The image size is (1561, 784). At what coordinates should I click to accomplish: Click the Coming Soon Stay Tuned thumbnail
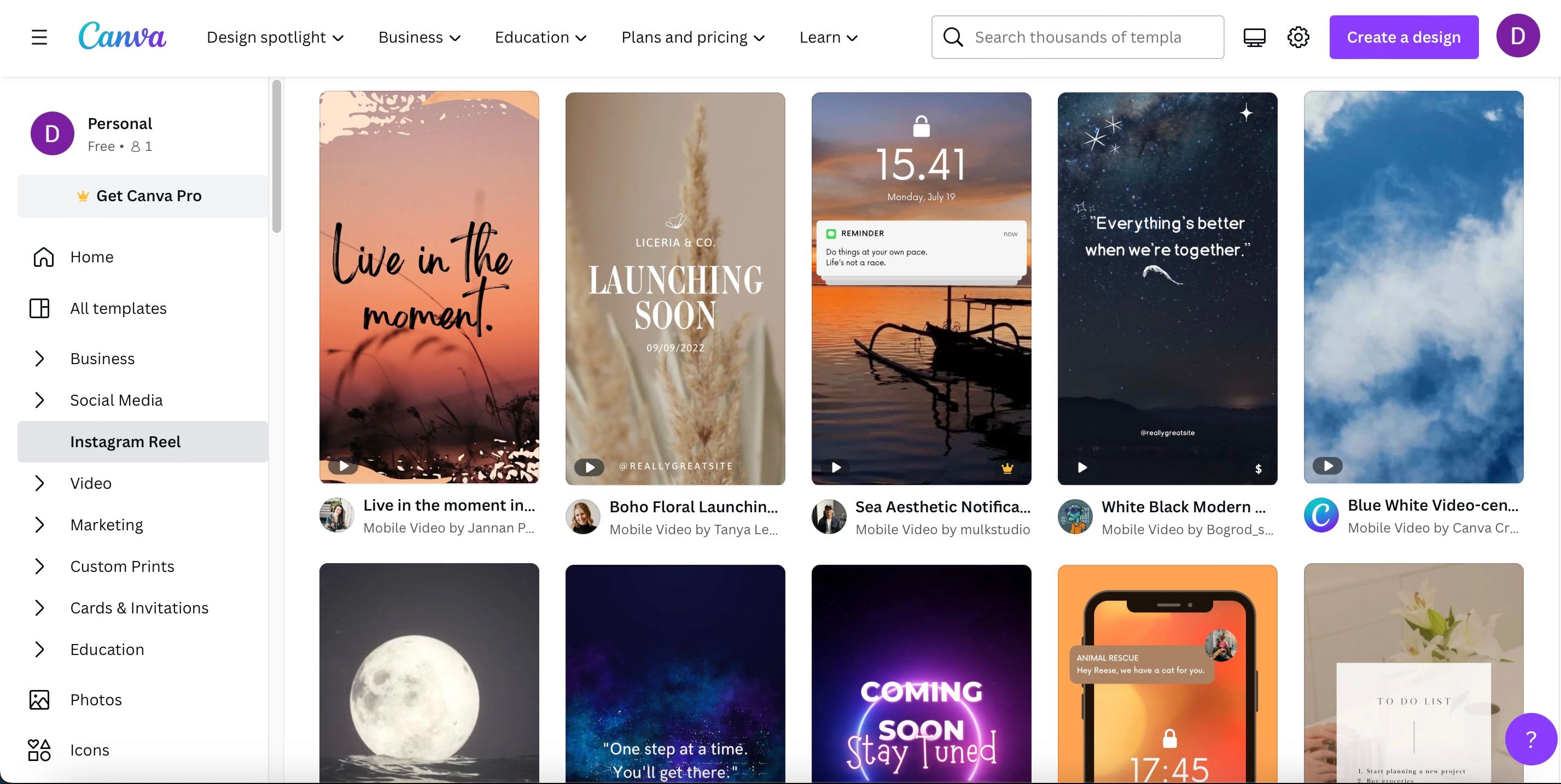click(921, 673)
